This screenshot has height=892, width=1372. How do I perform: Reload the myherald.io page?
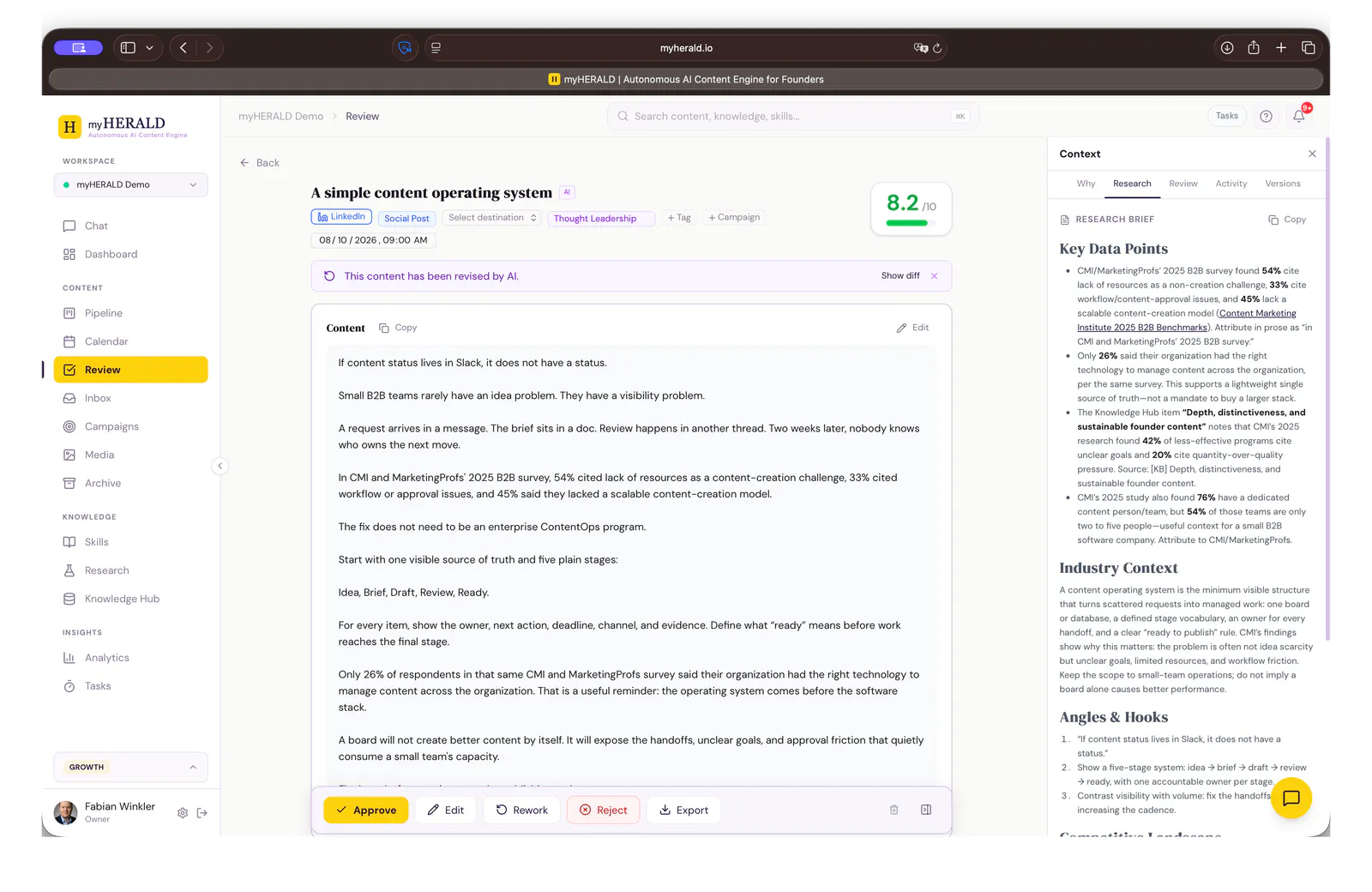937,48
